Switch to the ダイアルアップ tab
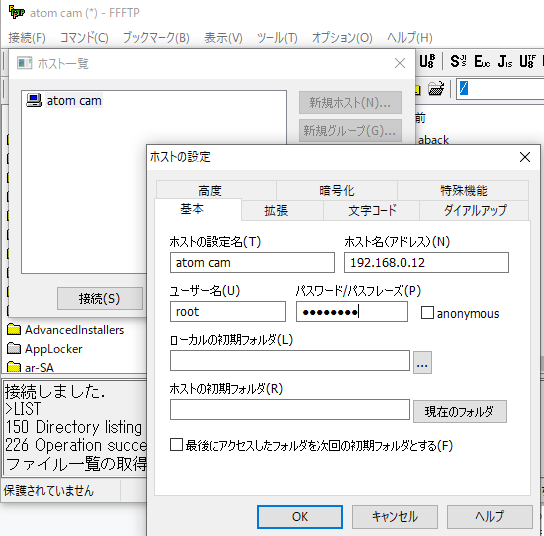Screen dimensions: 544x536 click(475, 210)
